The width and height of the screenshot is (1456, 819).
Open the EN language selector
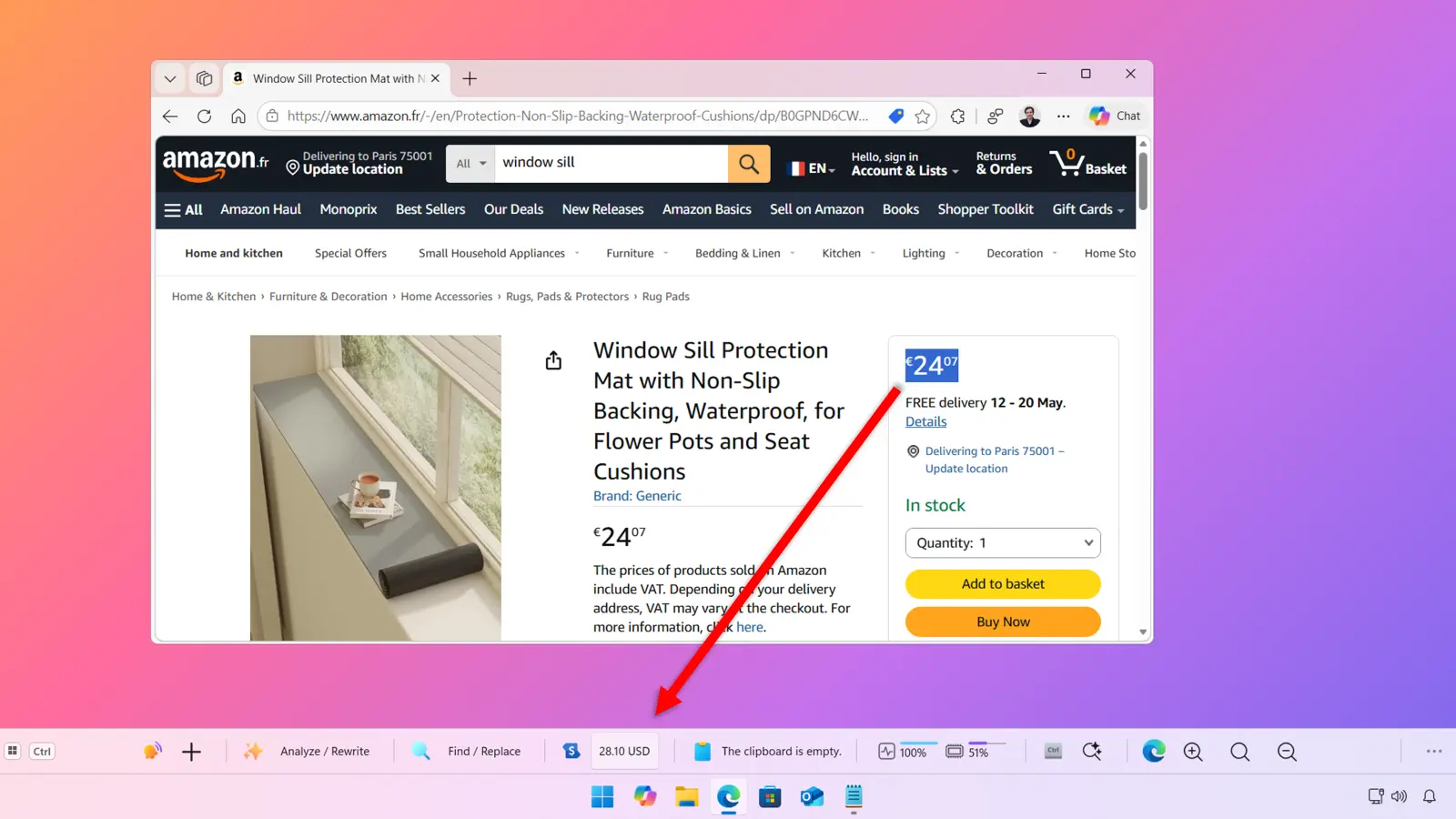point(812,168)
